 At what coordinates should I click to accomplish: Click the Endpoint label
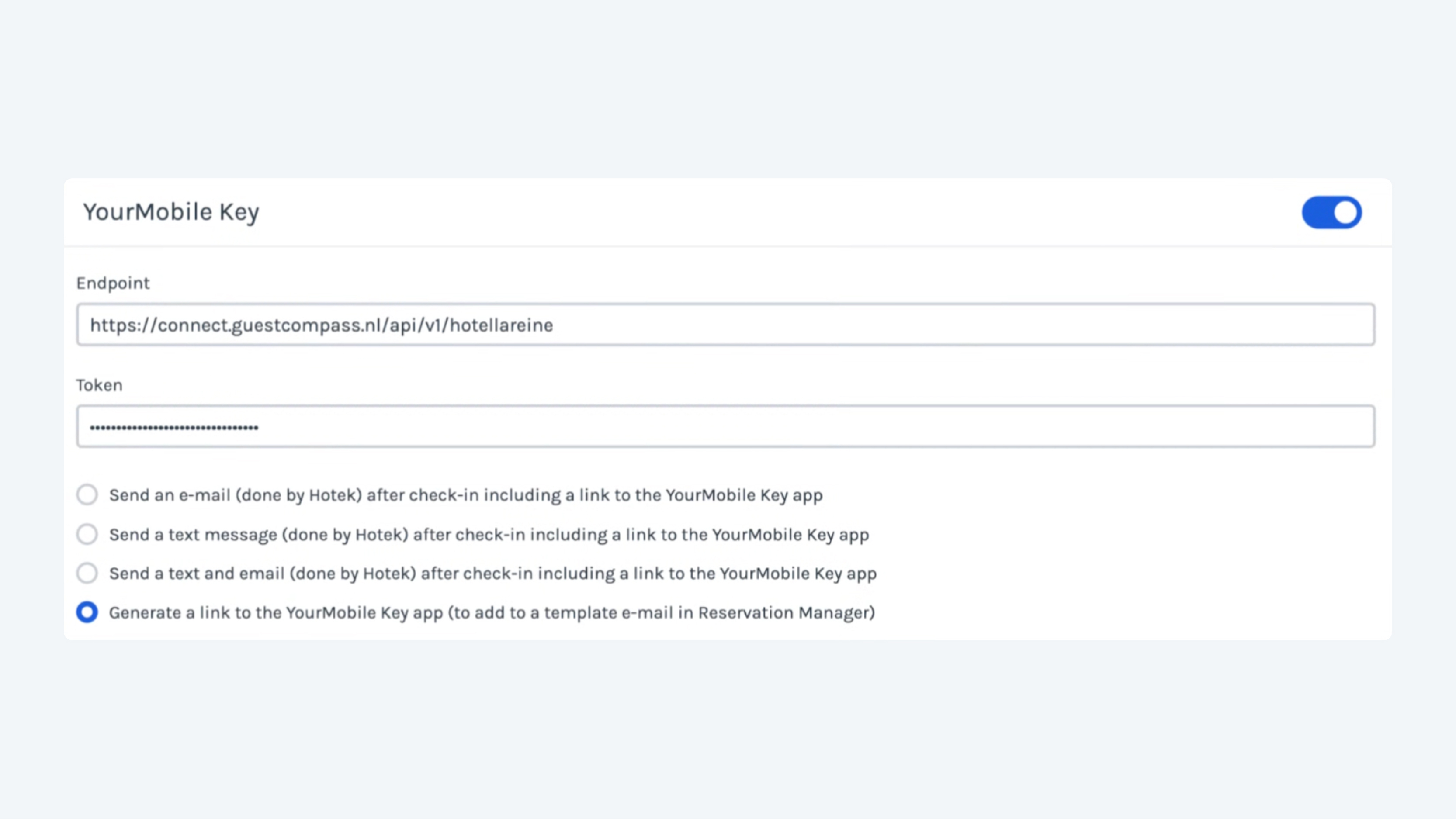click(x=113, y=283)
